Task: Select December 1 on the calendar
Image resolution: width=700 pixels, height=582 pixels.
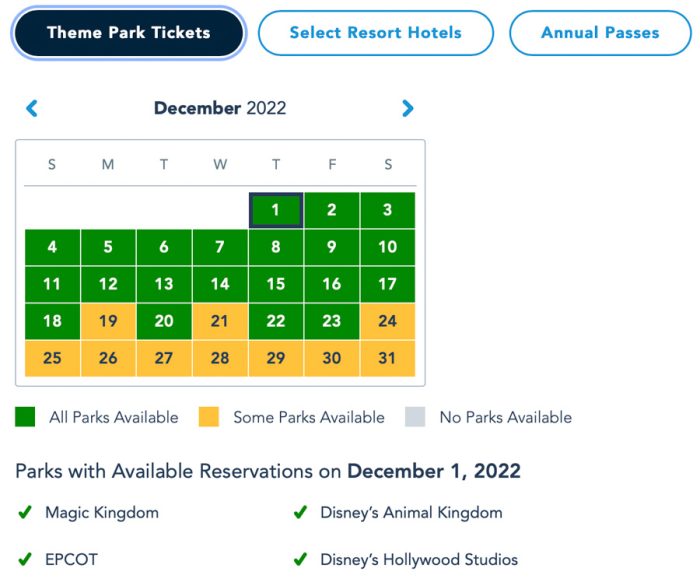Action: (275, 211)
